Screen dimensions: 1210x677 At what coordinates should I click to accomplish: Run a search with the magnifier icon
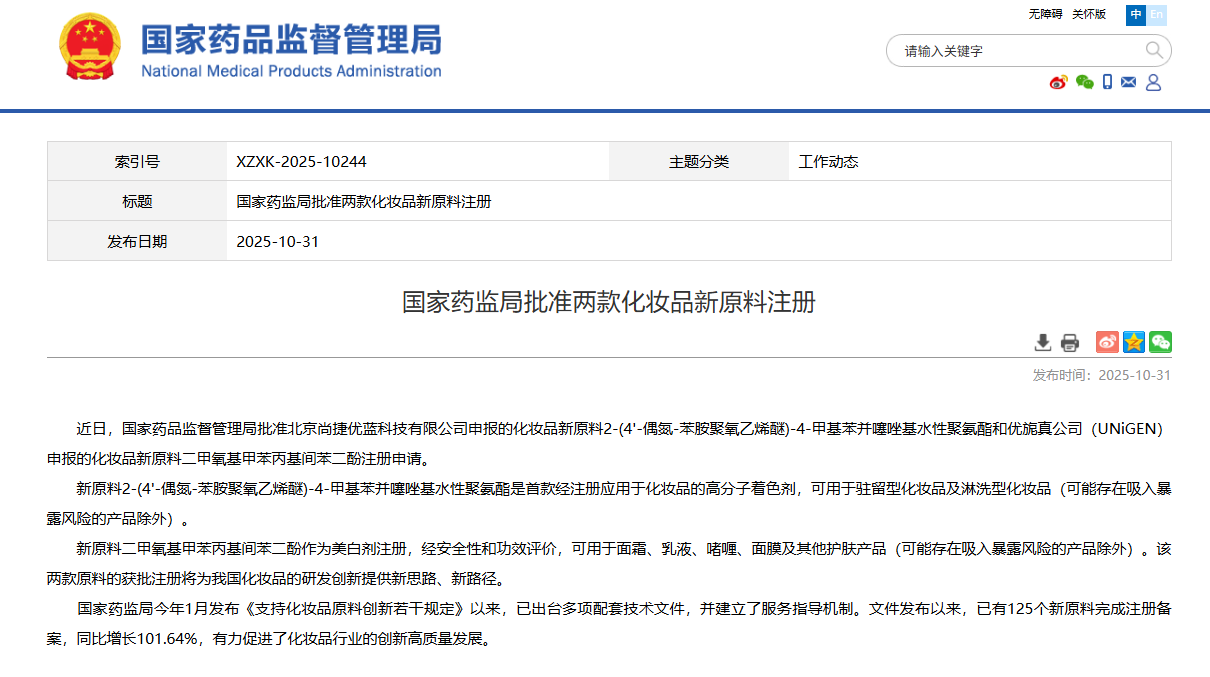[x=1153, y=50]
